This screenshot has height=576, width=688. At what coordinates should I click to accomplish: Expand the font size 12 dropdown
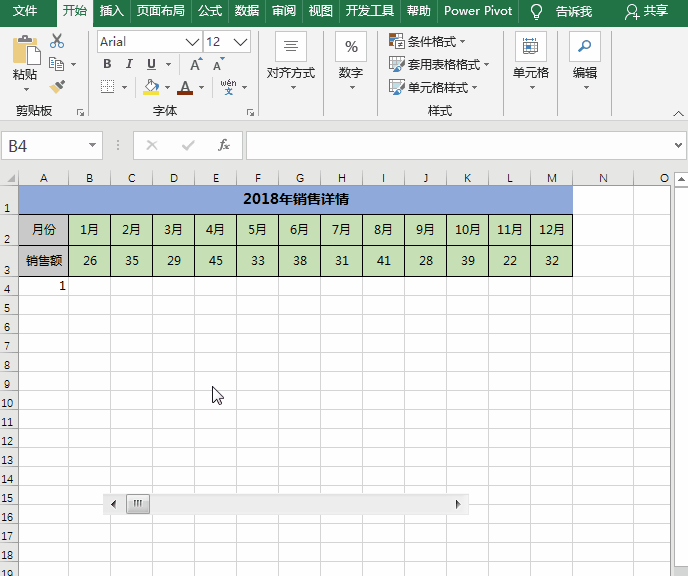(240, 42)
